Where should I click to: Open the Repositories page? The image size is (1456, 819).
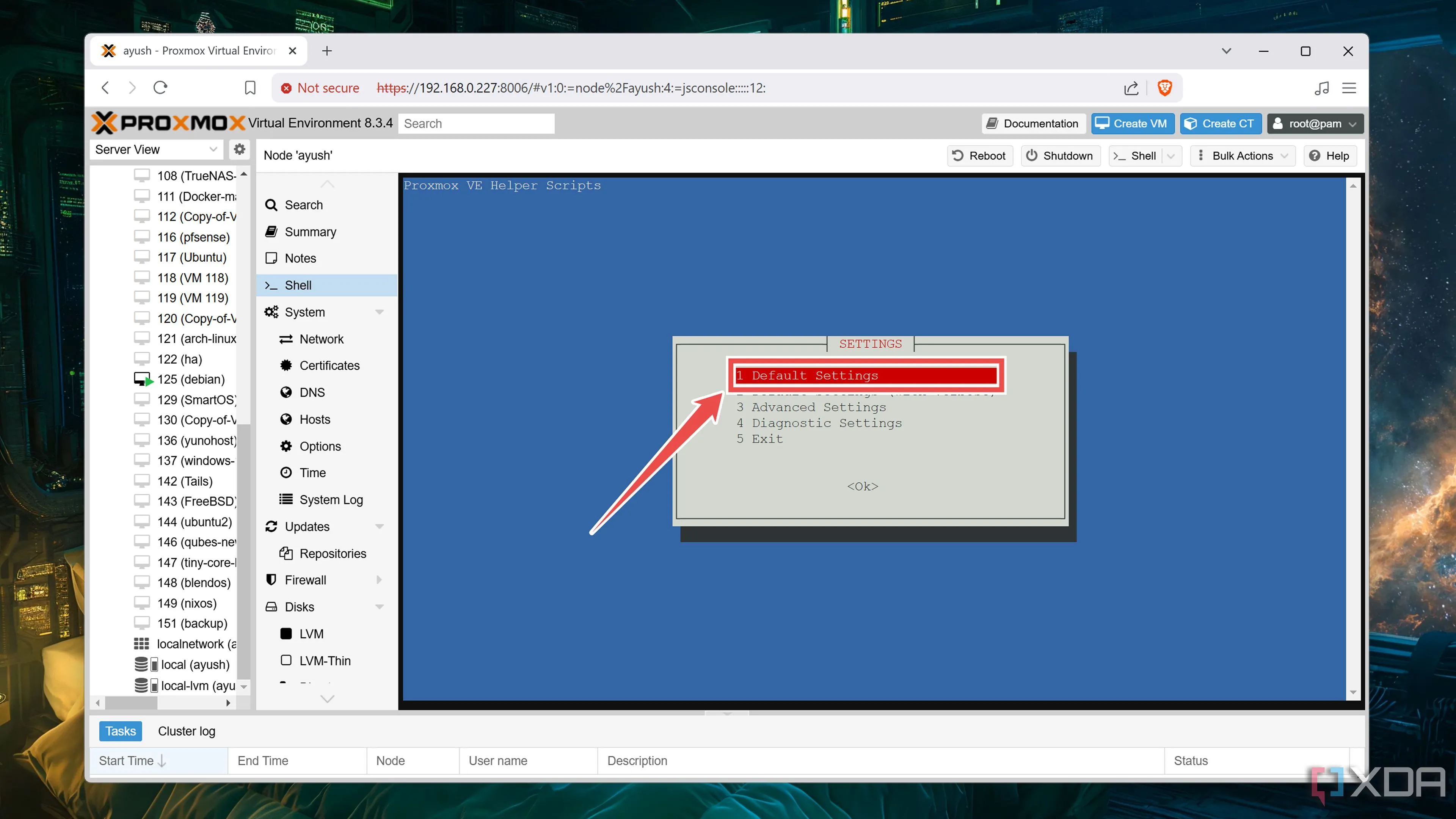pos(333,553)
